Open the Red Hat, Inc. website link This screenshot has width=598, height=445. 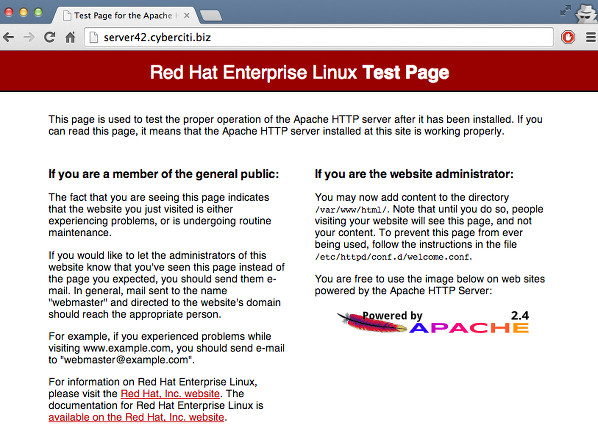click(170, 394)
